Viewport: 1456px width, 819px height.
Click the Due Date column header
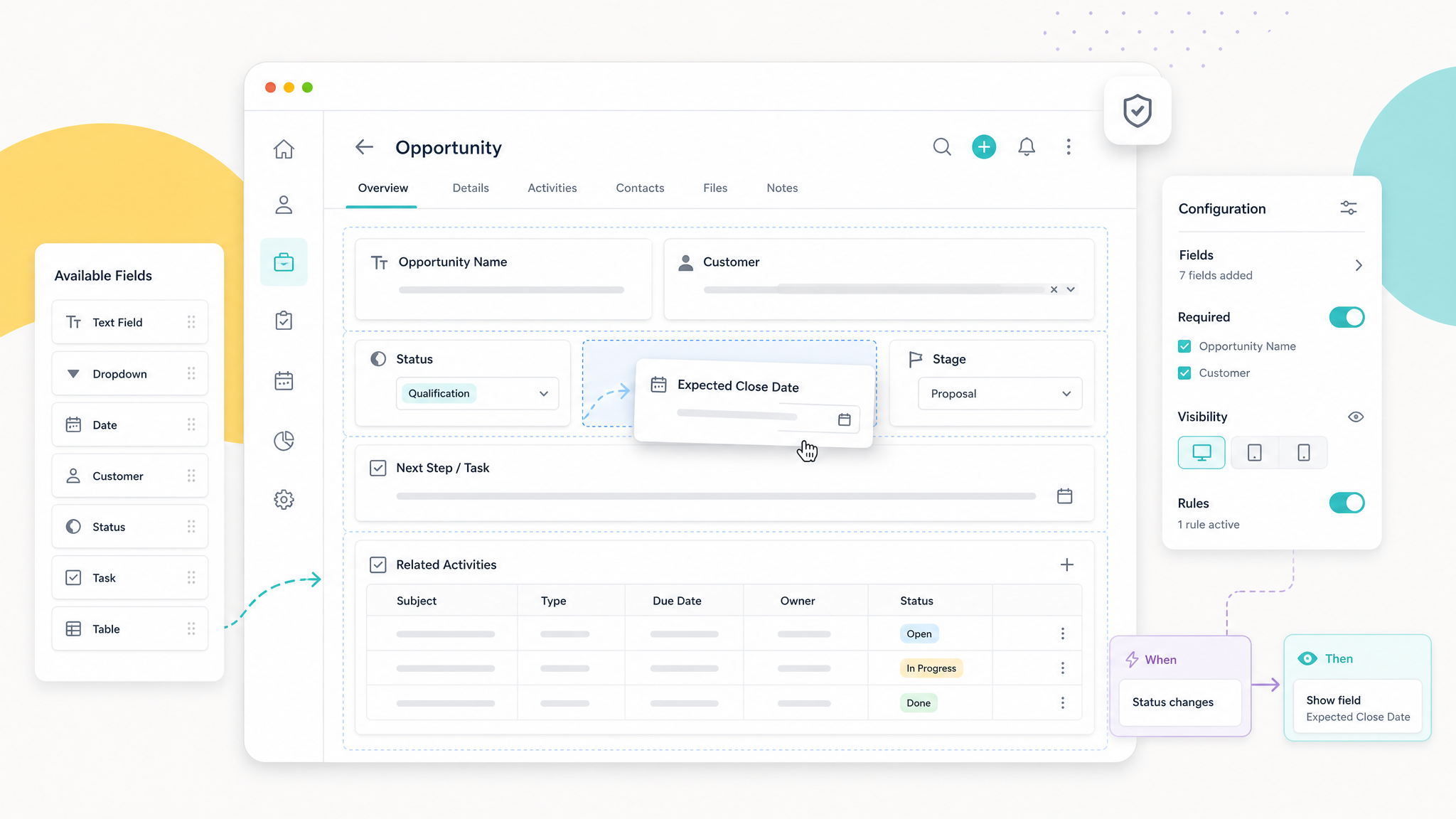(x=677, y=601)
